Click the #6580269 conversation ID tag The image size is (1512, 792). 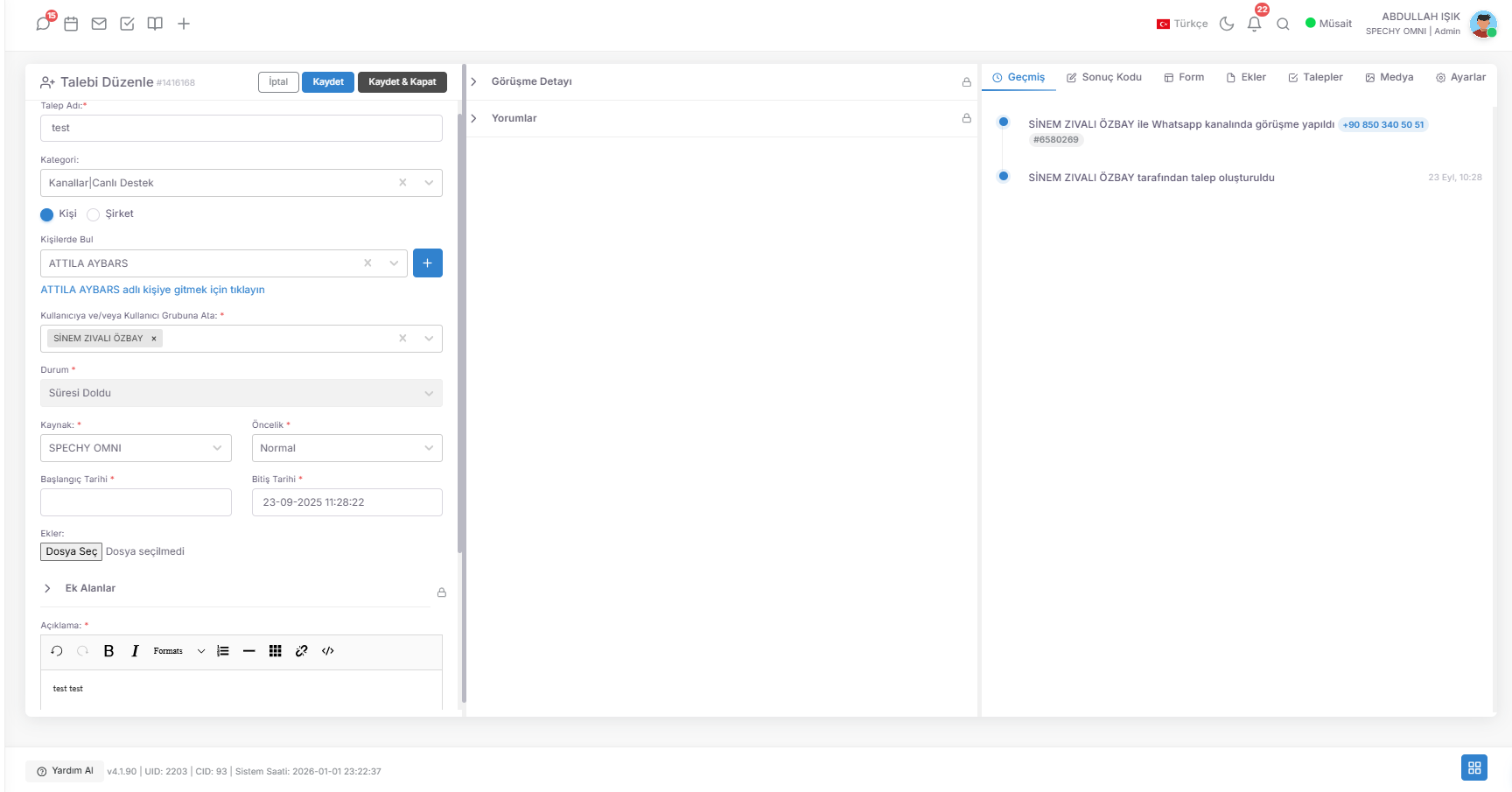point(1056,140)
